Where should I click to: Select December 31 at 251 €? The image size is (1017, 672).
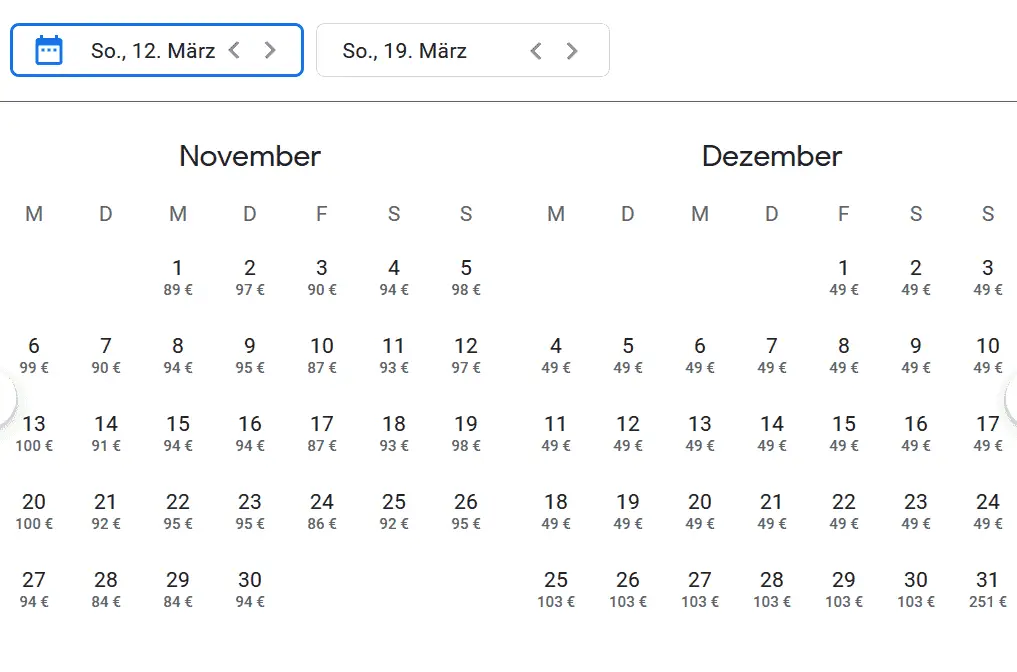[x=988, y=589]
